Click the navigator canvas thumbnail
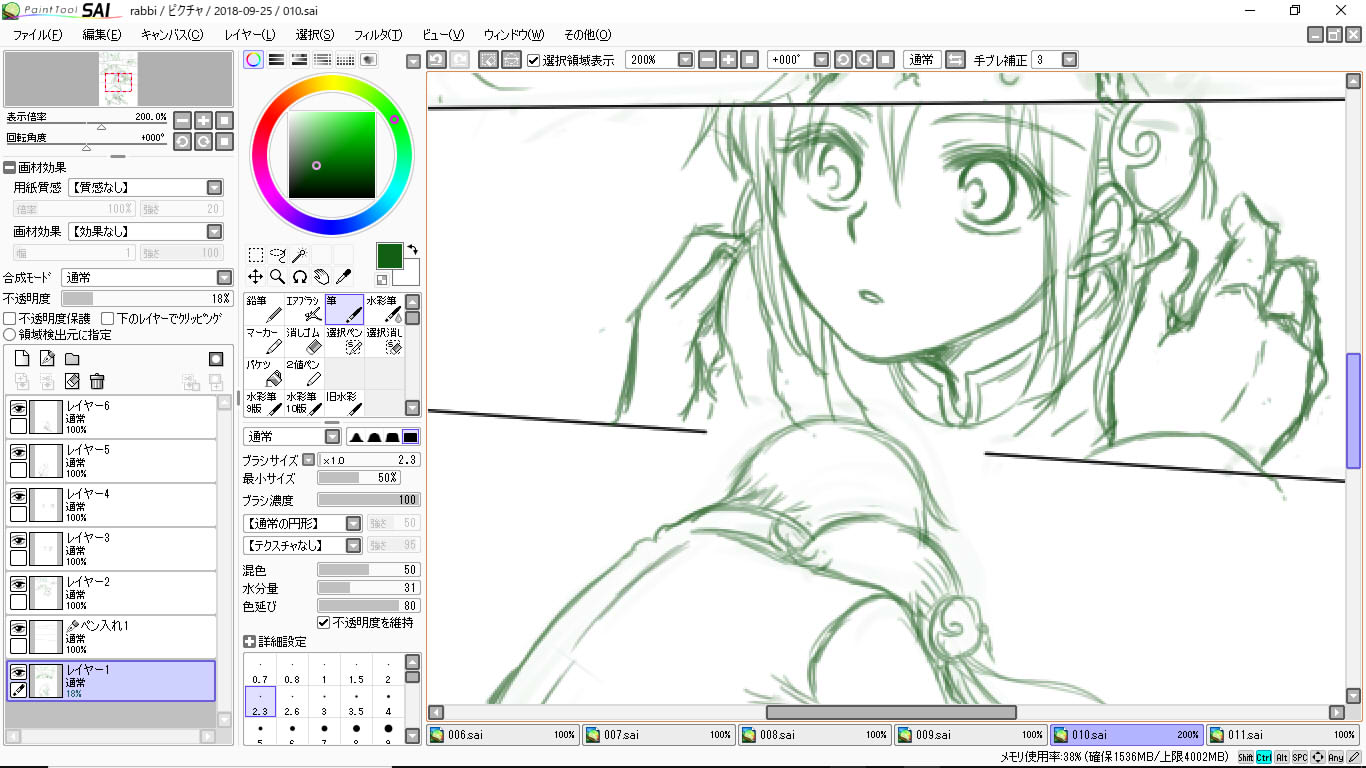 pos(119,80)
